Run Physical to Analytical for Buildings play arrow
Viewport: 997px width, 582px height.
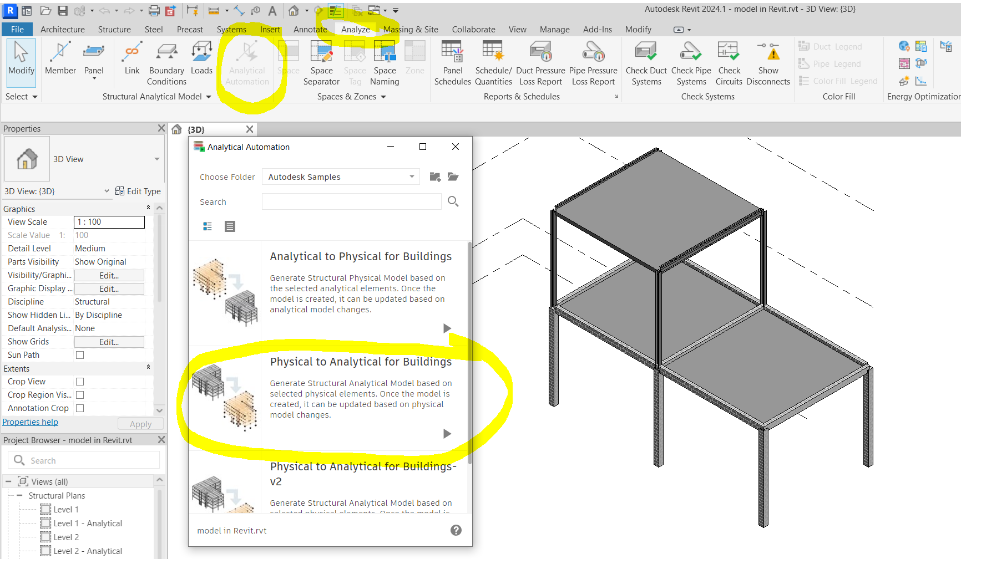click(x=447, y=434)
